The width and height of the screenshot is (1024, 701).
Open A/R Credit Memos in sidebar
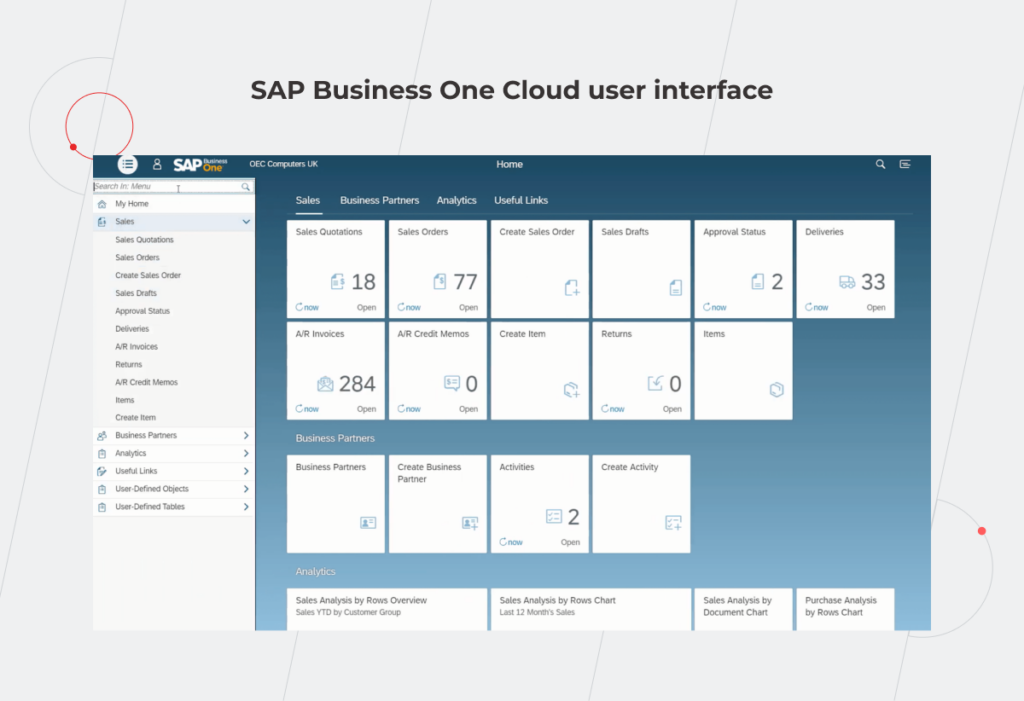point(146,382)
